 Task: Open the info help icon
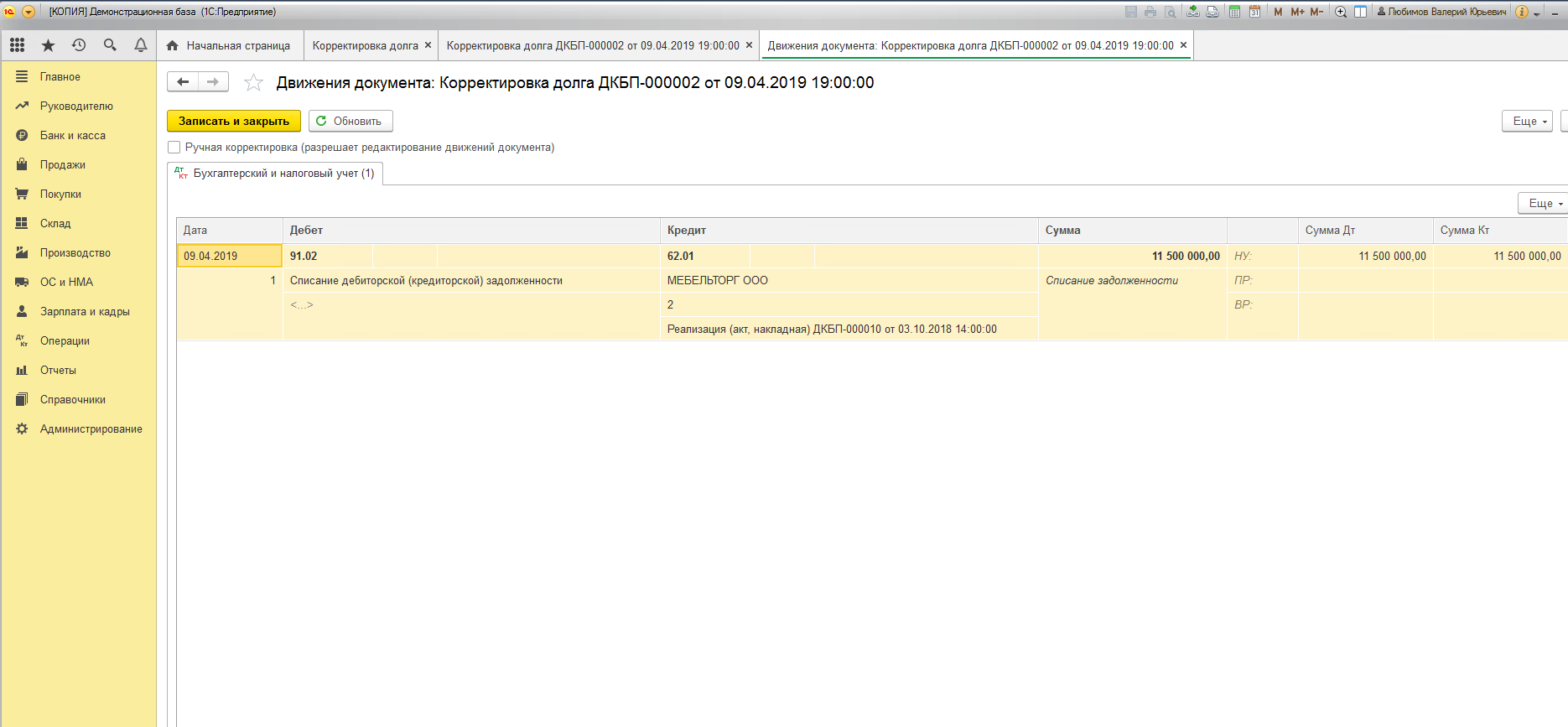click(x=1522, y=12)
